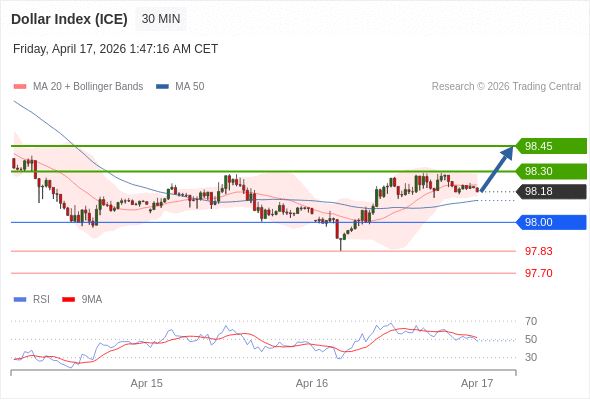The height and width of the screenshot is (400, 590).
Task: Click the RSI 70 level label
Action: 531,321
